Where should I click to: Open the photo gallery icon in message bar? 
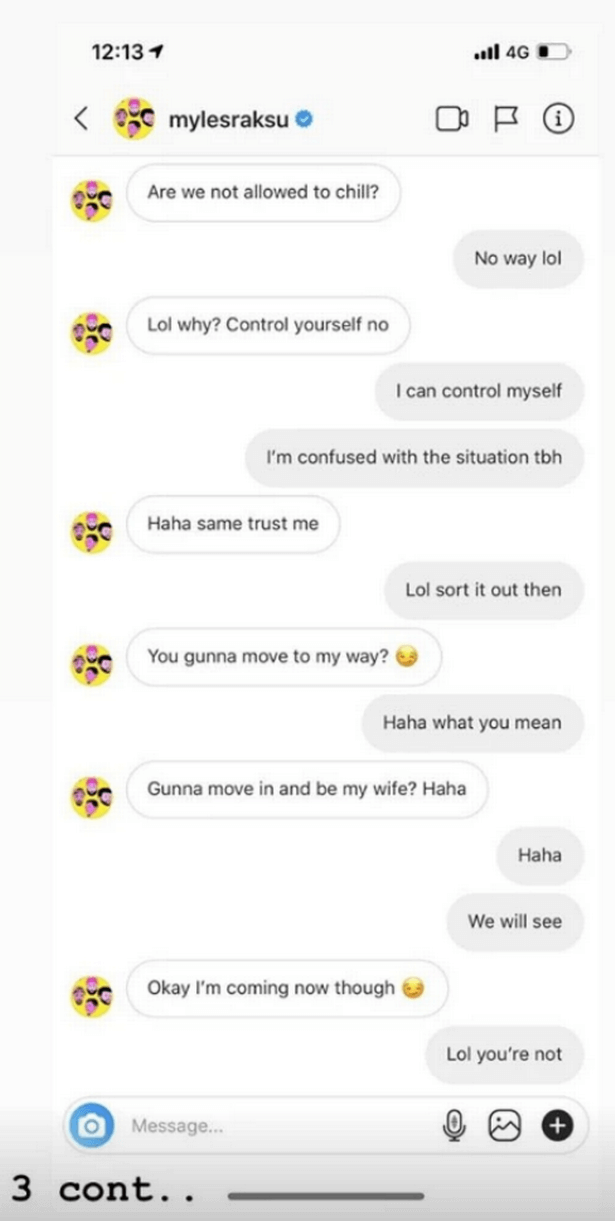click(505, 1126)
